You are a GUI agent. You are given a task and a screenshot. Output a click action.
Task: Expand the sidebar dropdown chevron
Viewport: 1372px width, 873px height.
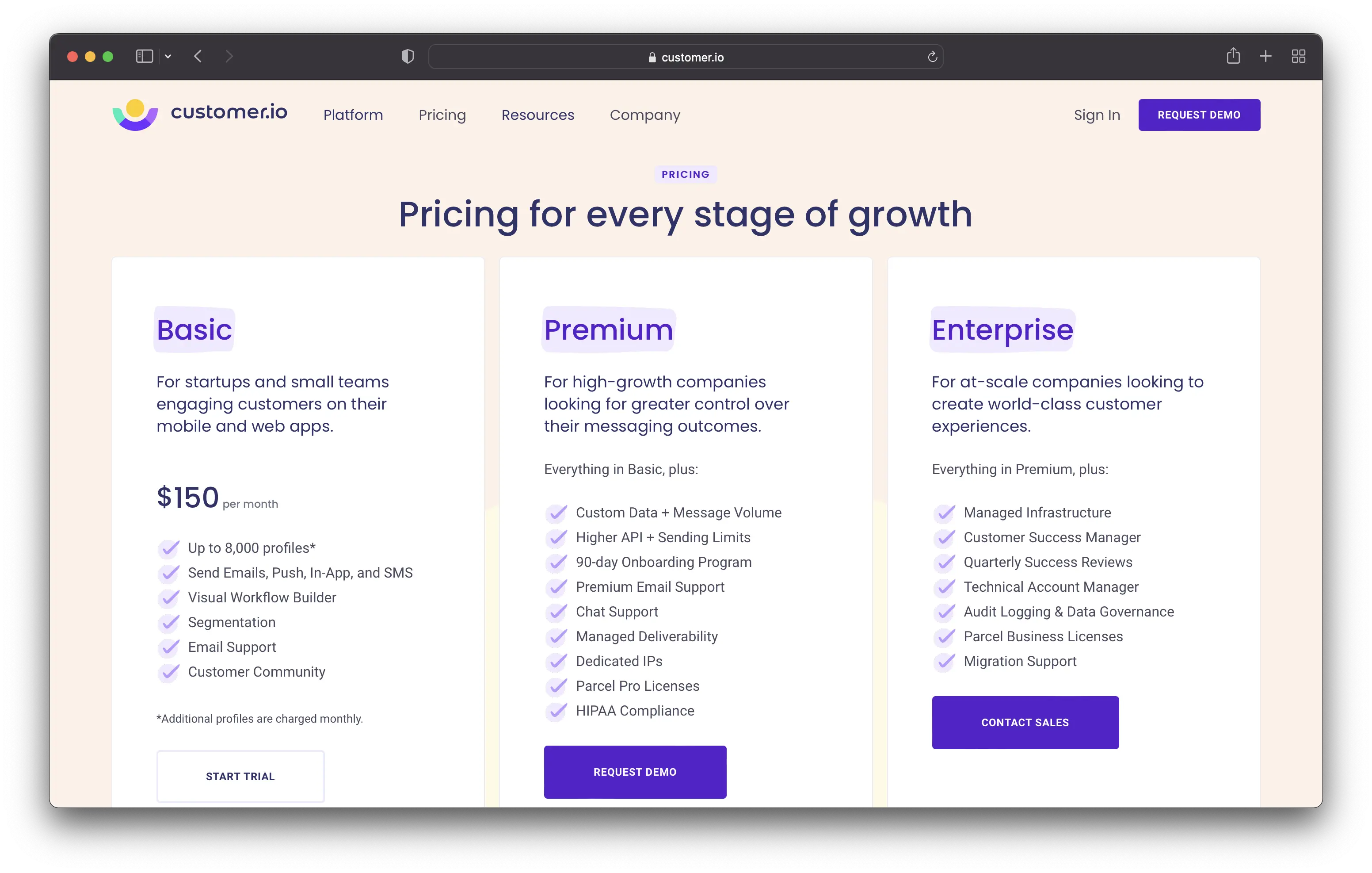(168, 57)
